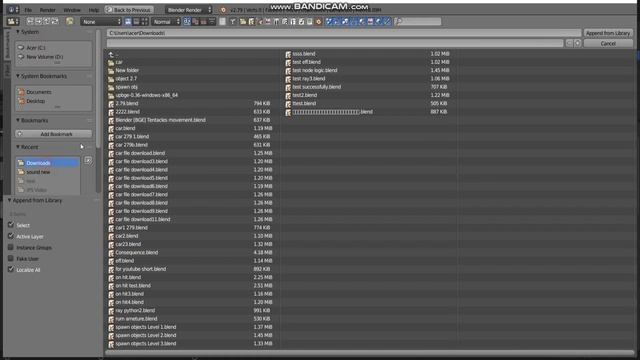Enable Fake User checkbox
The height and width of the screenshot is (360, 640).
(11, 258)
